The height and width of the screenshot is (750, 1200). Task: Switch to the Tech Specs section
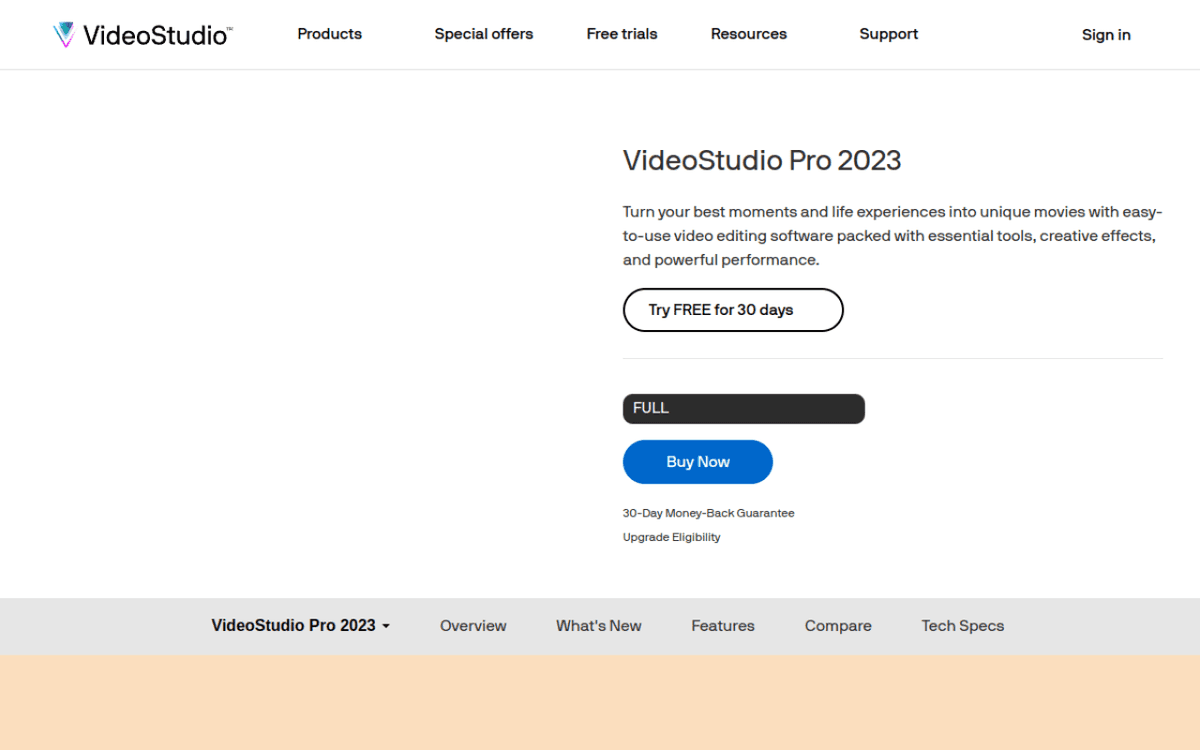click(962, 626)
